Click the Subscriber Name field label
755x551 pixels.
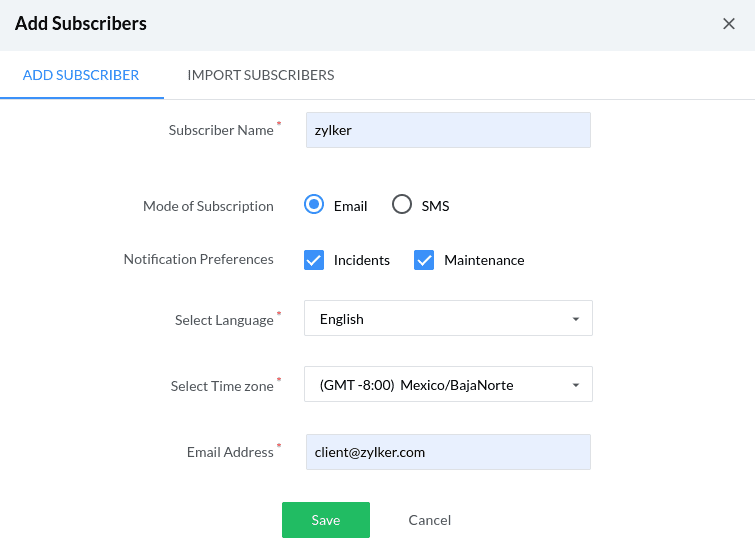pyautogui.click(x=221, y=130)
